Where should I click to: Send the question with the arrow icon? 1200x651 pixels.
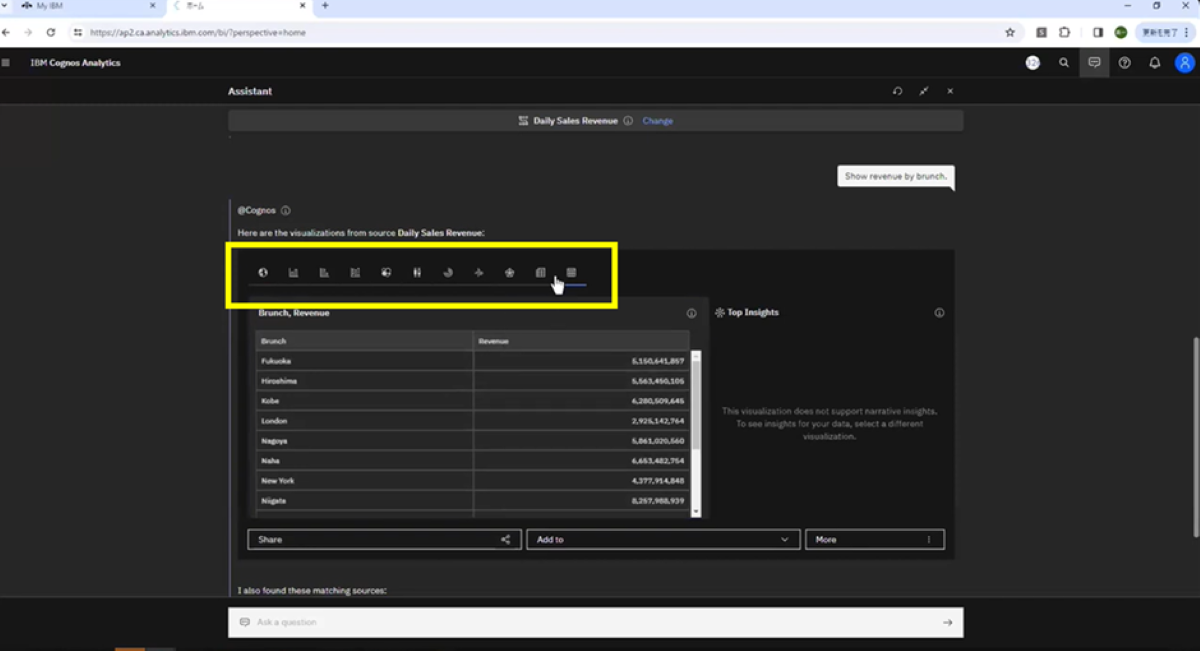click(x=947, y=622)
